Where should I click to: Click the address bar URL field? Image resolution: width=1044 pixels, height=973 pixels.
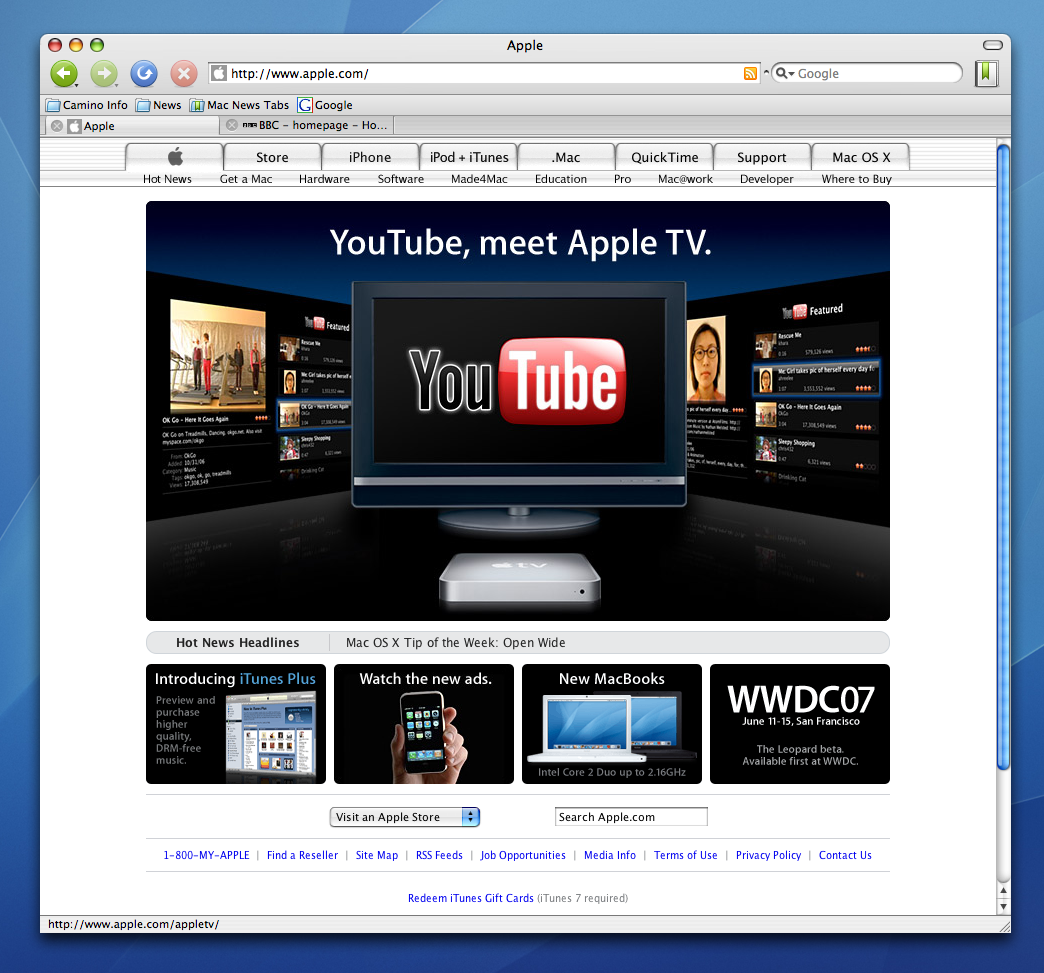click(484, 73)
